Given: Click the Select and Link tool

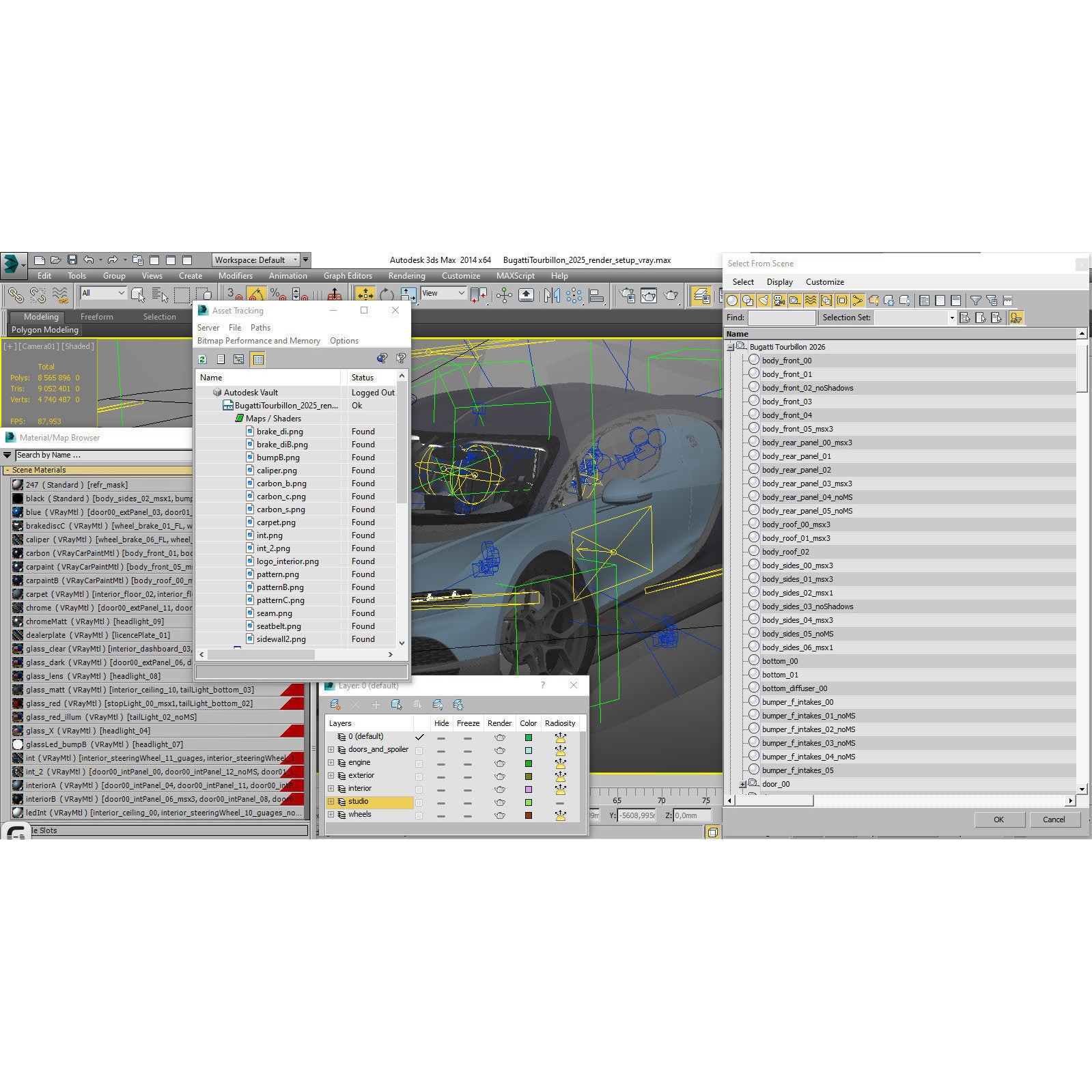Looking at the screenshot, I should 14,295.
